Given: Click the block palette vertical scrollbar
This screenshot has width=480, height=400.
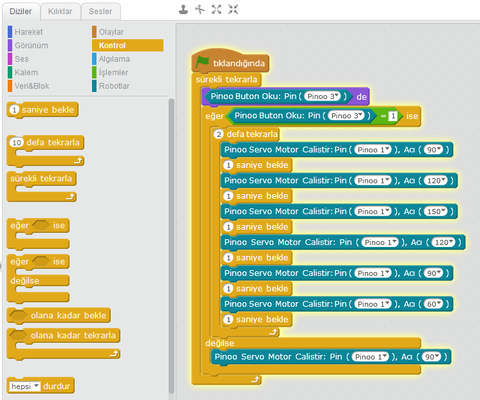Looking at the screenshot, I should click(171, 247).
